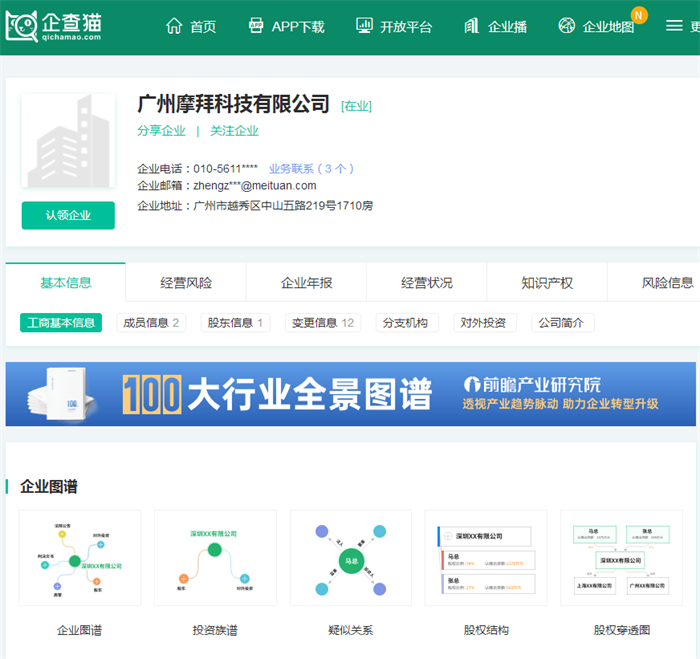Viewport: 700px width, 659px height.
Task: Click the company building placeholder image
Action: [68, 141]
